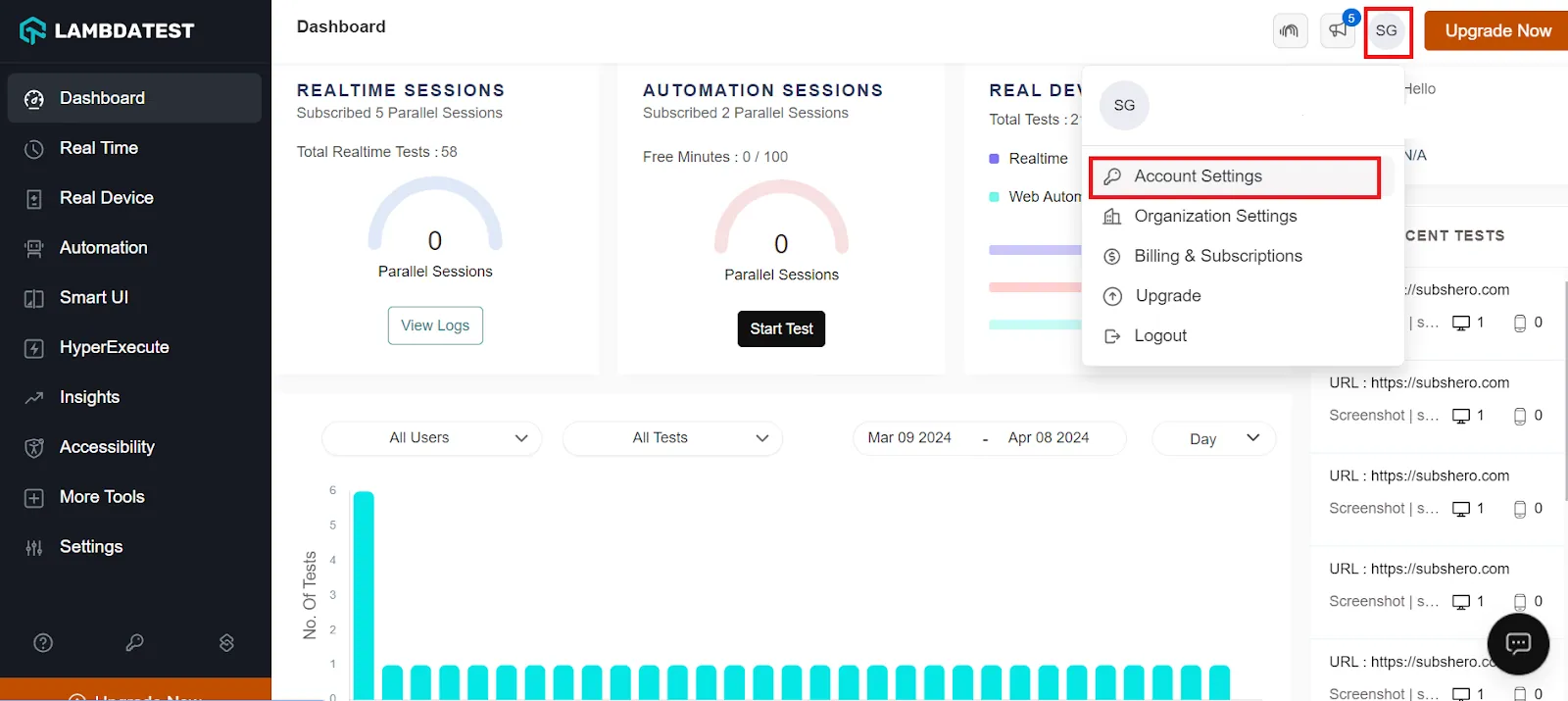The height and width of the screenshot is (701, 1568).
Task: Click the Realtime legend color dot
Action: pos(995,159)
